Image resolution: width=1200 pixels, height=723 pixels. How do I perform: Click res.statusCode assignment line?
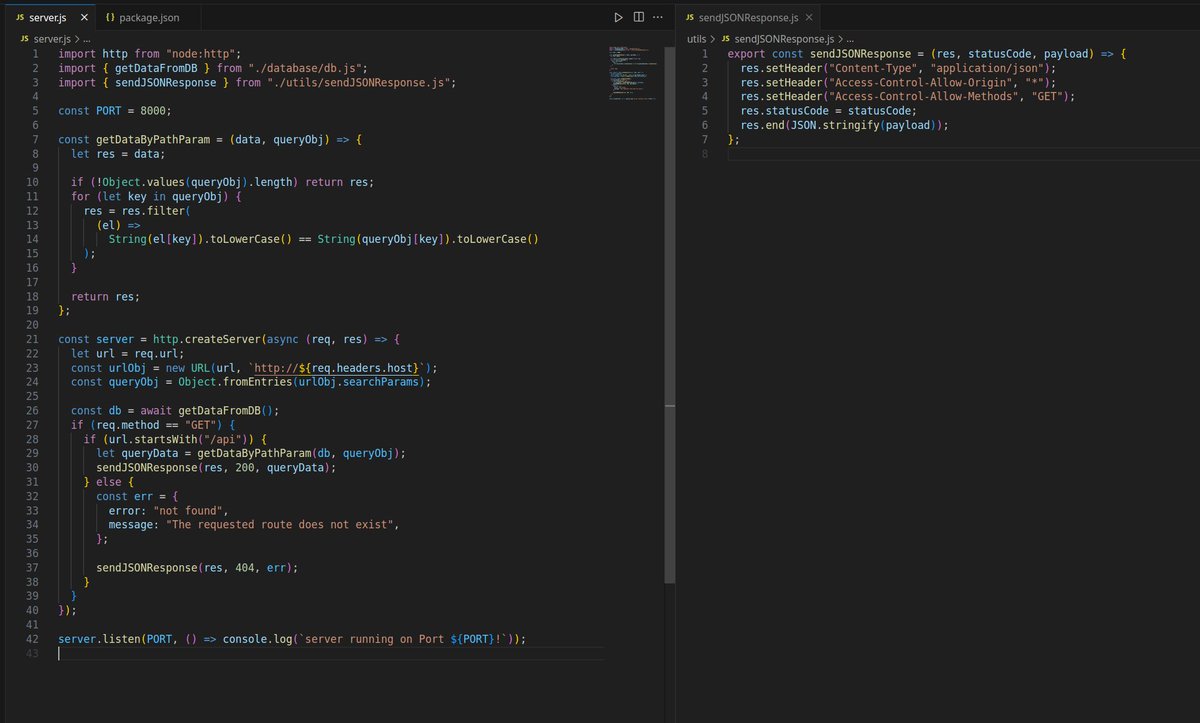828,111
